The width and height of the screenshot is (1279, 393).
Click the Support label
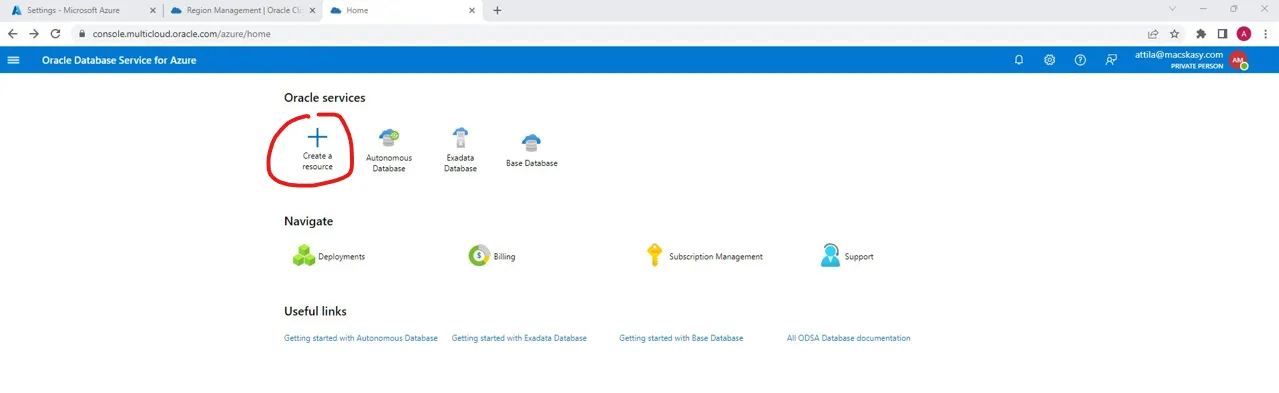859,257
